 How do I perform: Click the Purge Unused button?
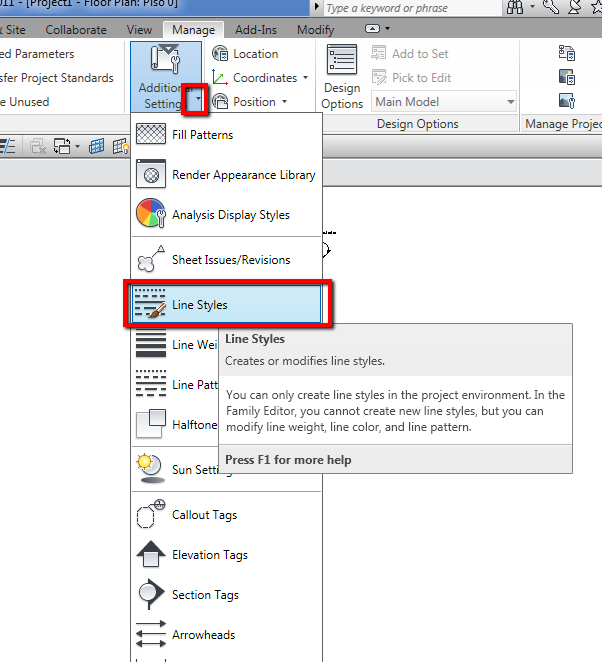(x=25, y=102)
